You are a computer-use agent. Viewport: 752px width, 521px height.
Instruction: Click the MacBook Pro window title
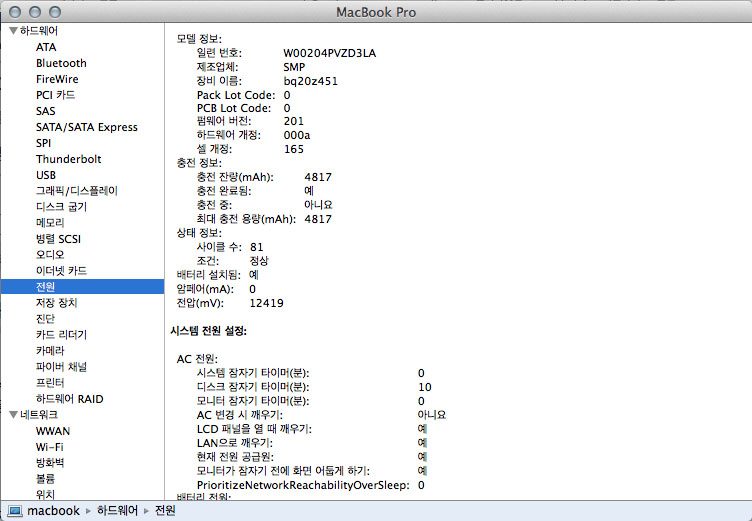[376, 12]
